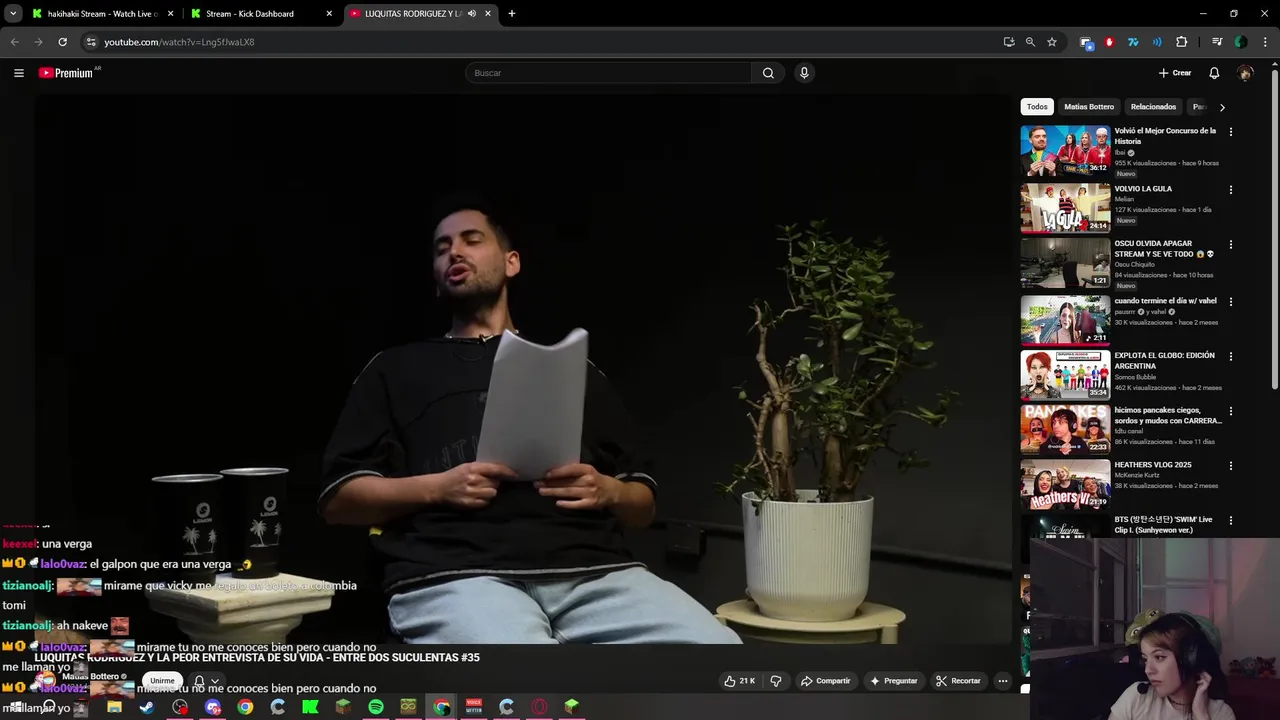The width and height of the screenshot is (1280, 720).
Task: Open media controls playlist icon
Action: pos(1217,42)
